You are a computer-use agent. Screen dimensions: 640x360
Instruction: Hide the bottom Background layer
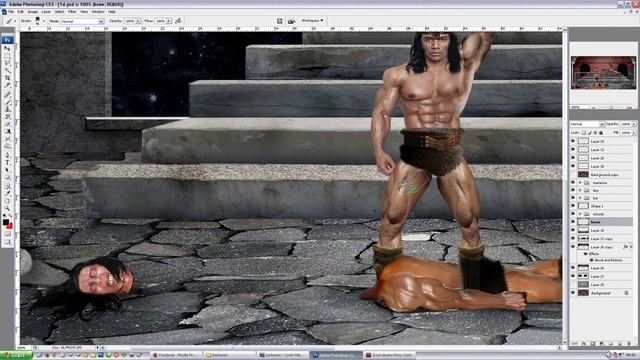(573, 293)
